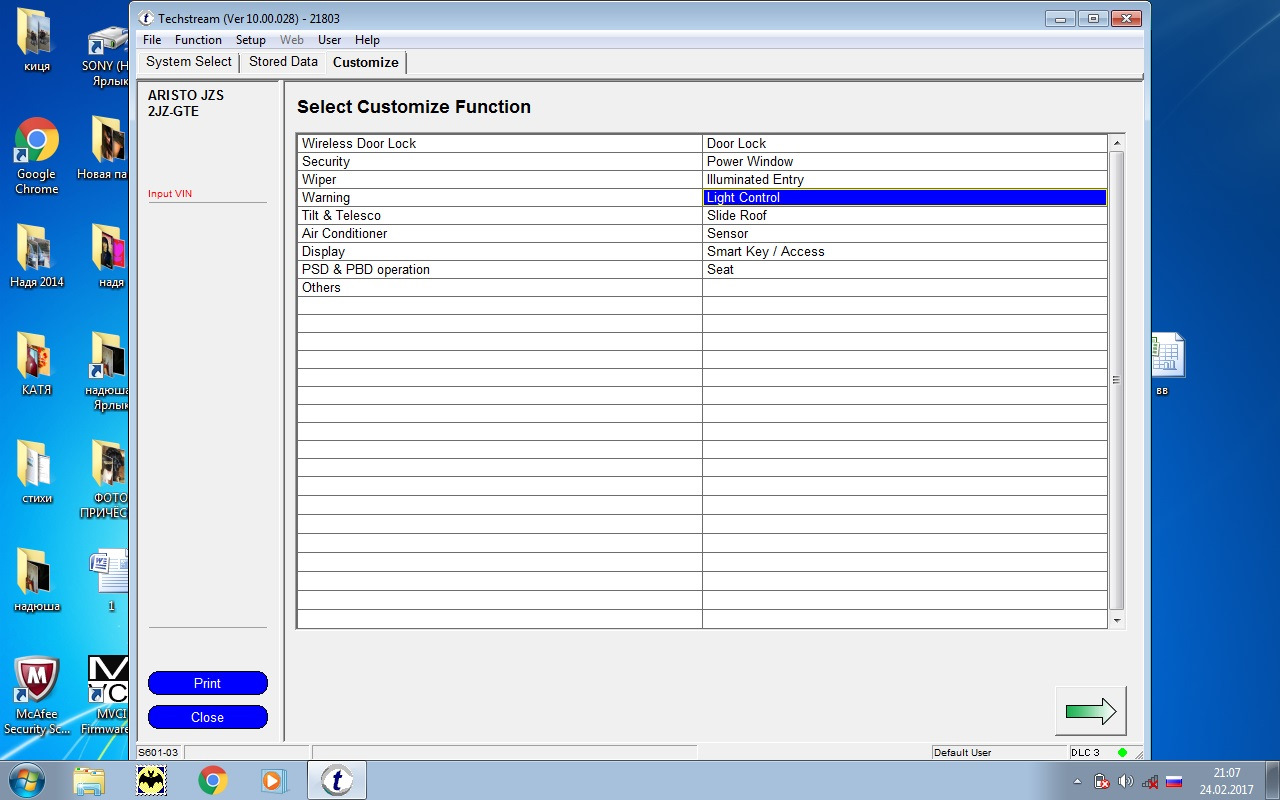Select the Customize tab
Screen dimensions: 1280x800
coord(366,62)
